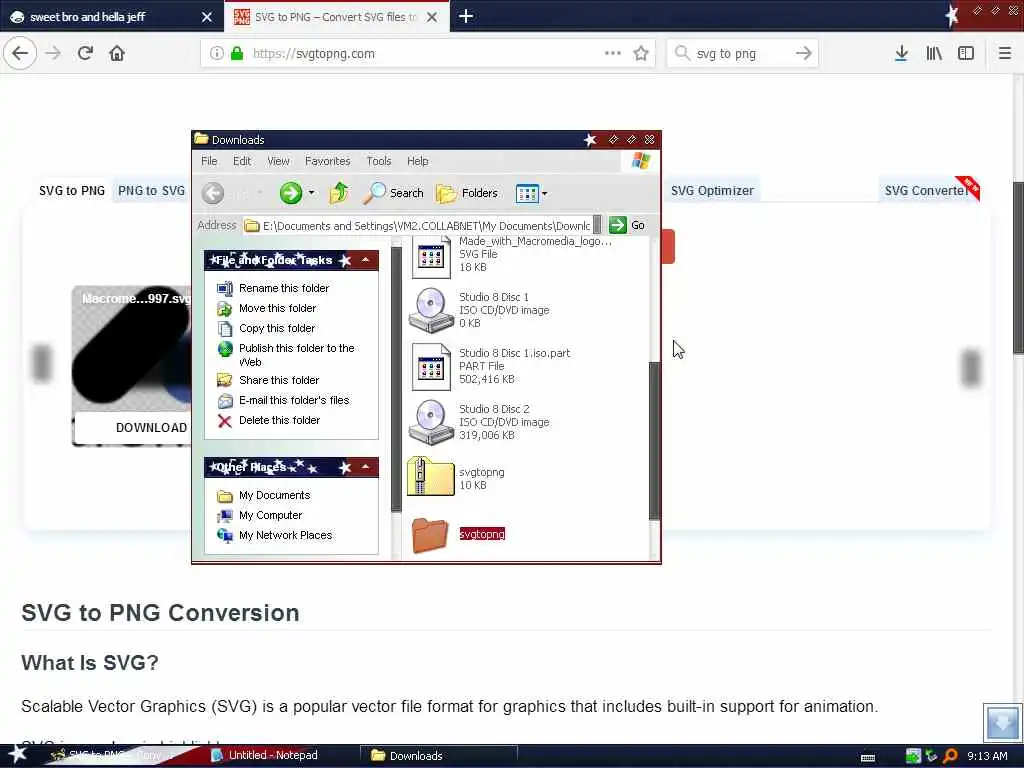Image resolution: width=1024 pixels, height=768 pixels.
Task: Show Firefox downloads arrow icon
Action: coord(901,53)
